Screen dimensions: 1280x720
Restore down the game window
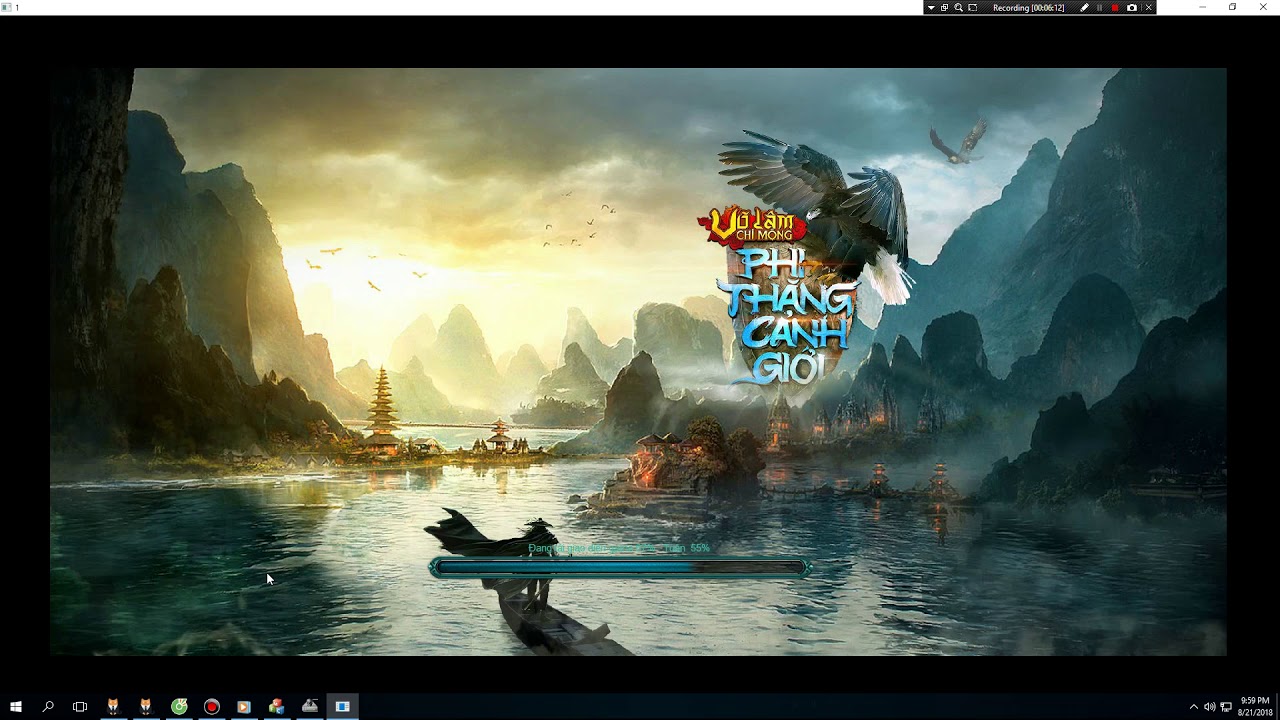point(1232,7)
